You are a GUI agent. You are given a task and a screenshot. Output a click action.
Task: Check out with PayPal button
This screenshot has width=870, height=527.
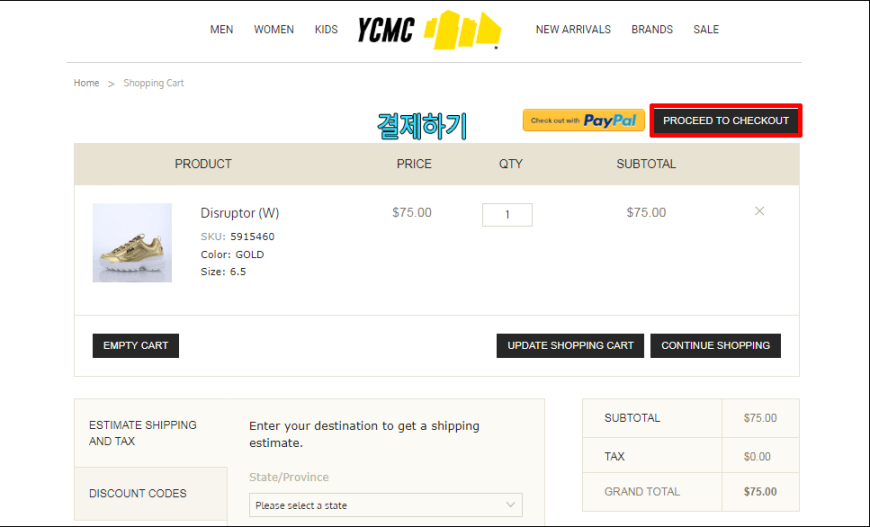(x=583, y=120)
